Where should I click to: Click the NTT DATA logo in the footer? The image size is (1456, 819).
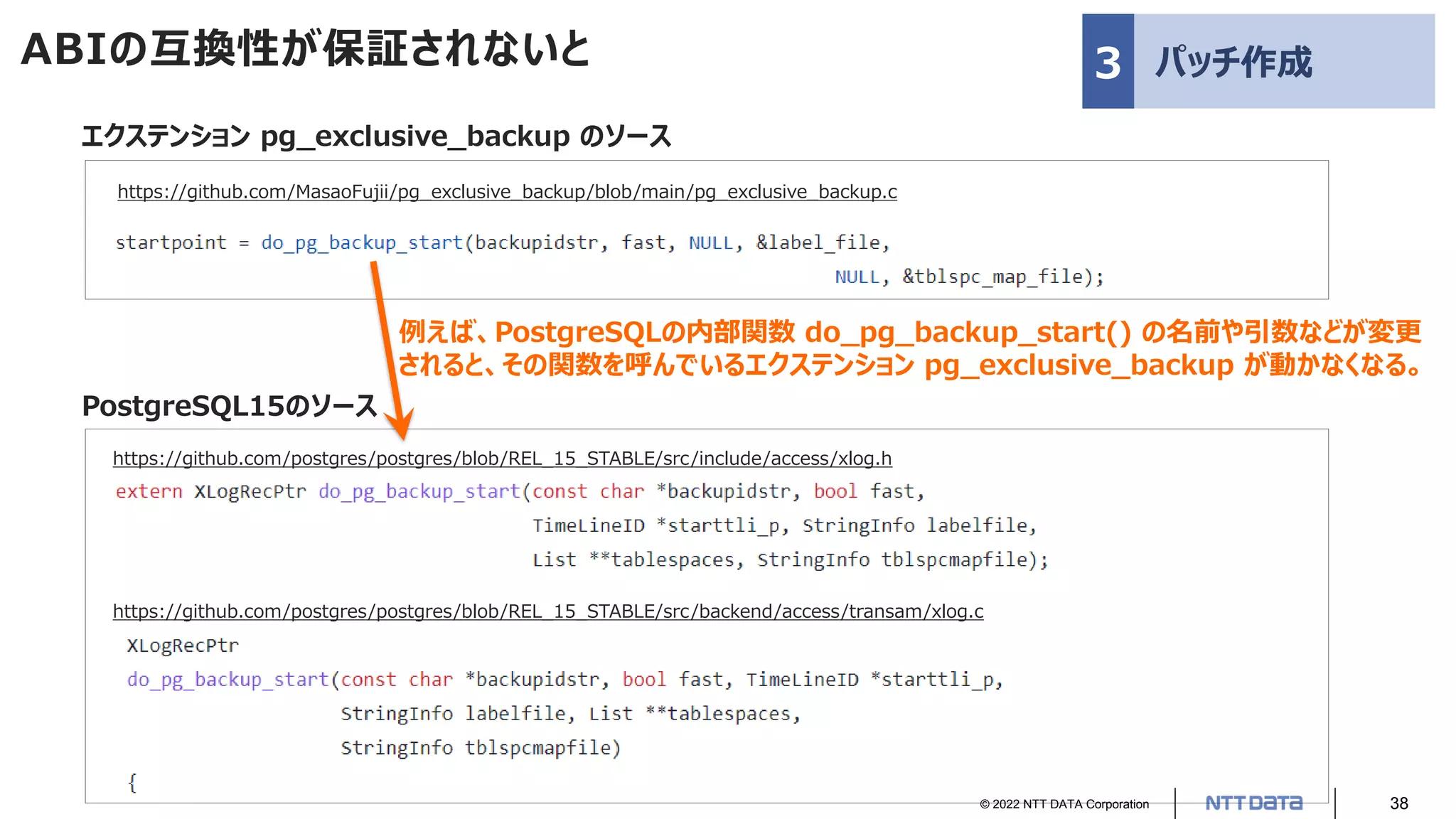pyautogui.click(x=1254, y=803)
